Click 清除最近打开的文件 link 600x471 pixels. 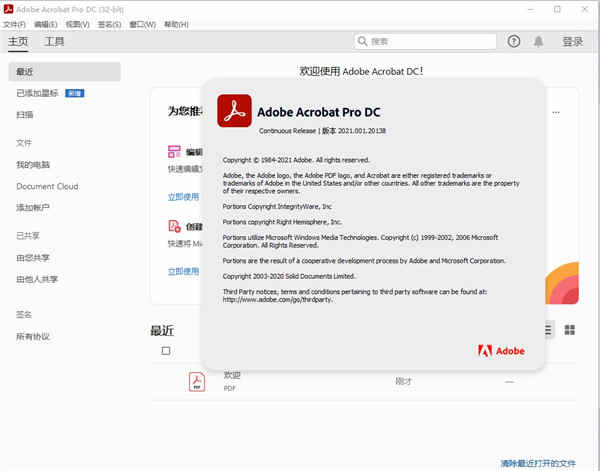tap(538, 463)
